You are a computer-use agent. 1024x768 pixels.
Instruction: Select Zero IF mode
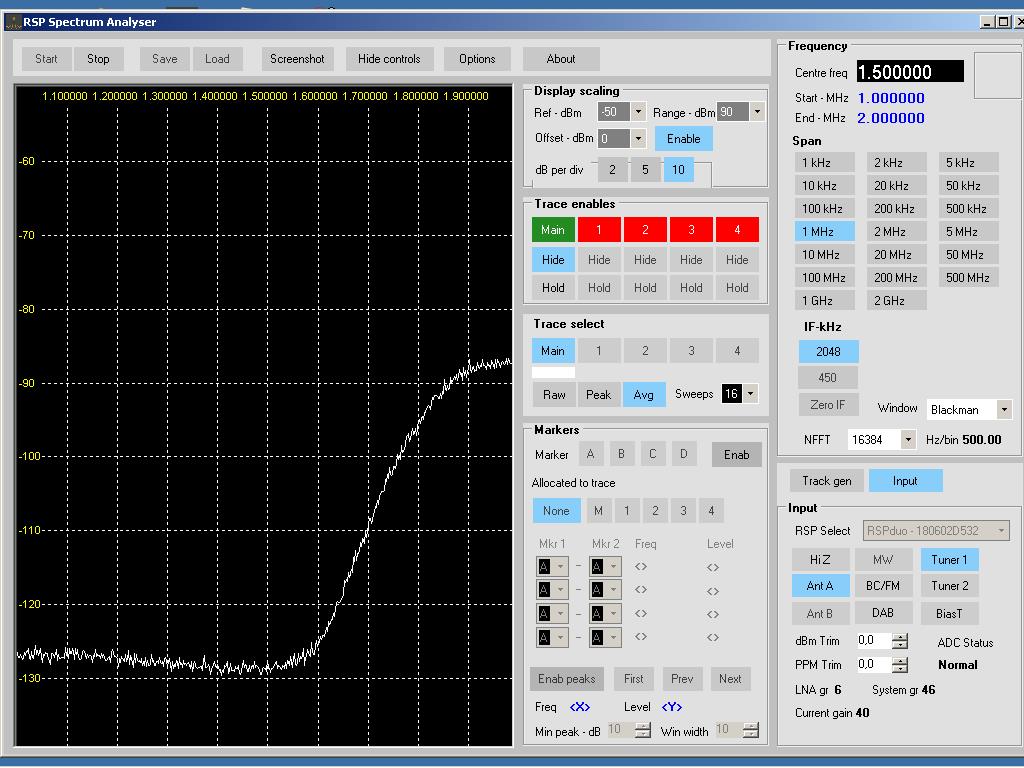point(829,404)
